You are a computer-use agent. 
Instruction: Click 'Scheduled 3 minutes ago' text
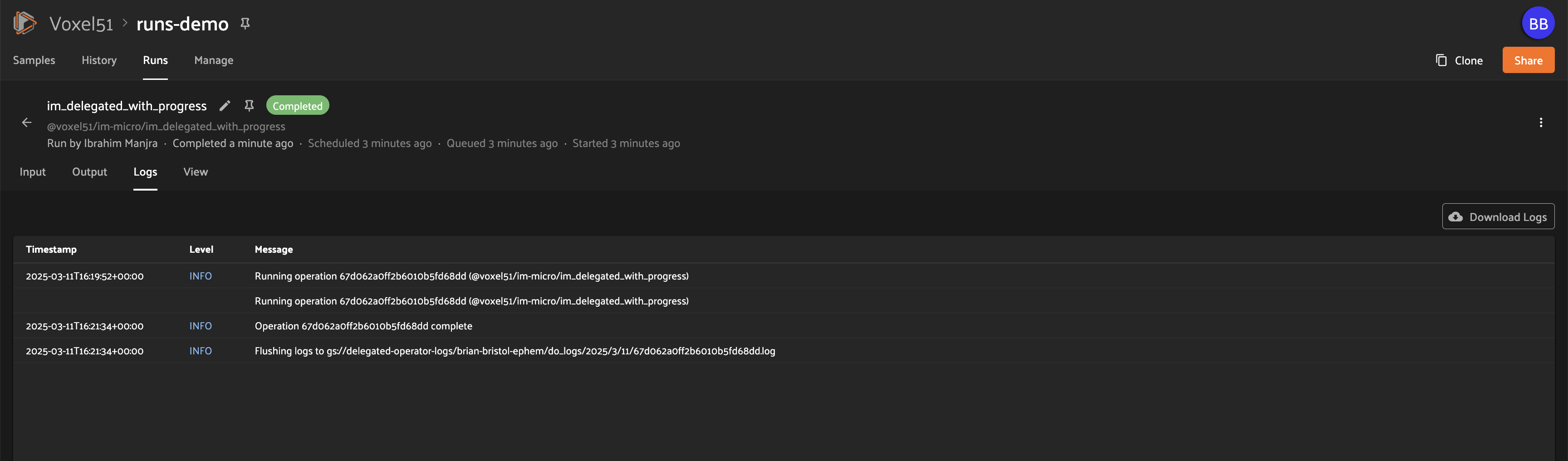click(x=369, y=143)
